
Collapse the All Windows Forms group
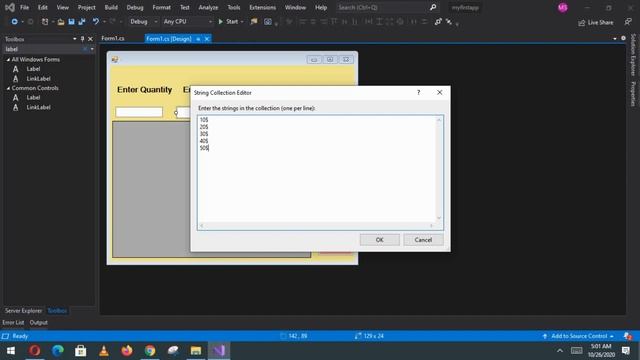[8, 60]
